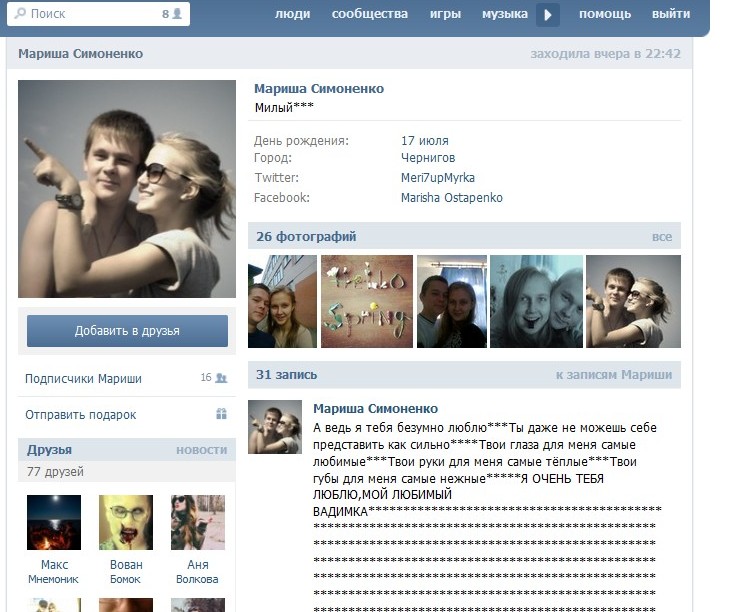Click все to view all photos
This screenshot has height=612, width=751.
(661, 237)
